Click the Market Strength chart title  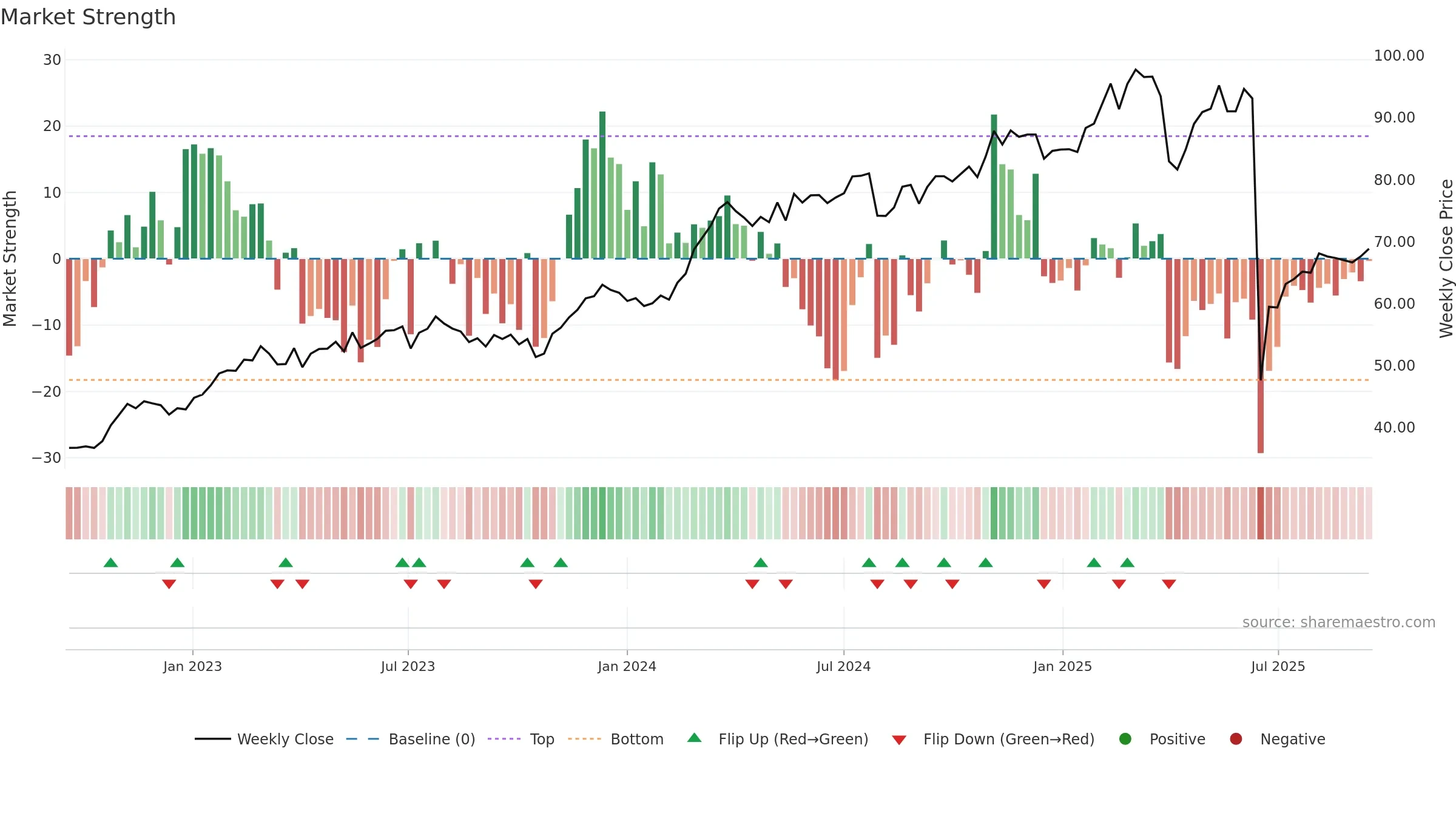click(x=88, y=17)
